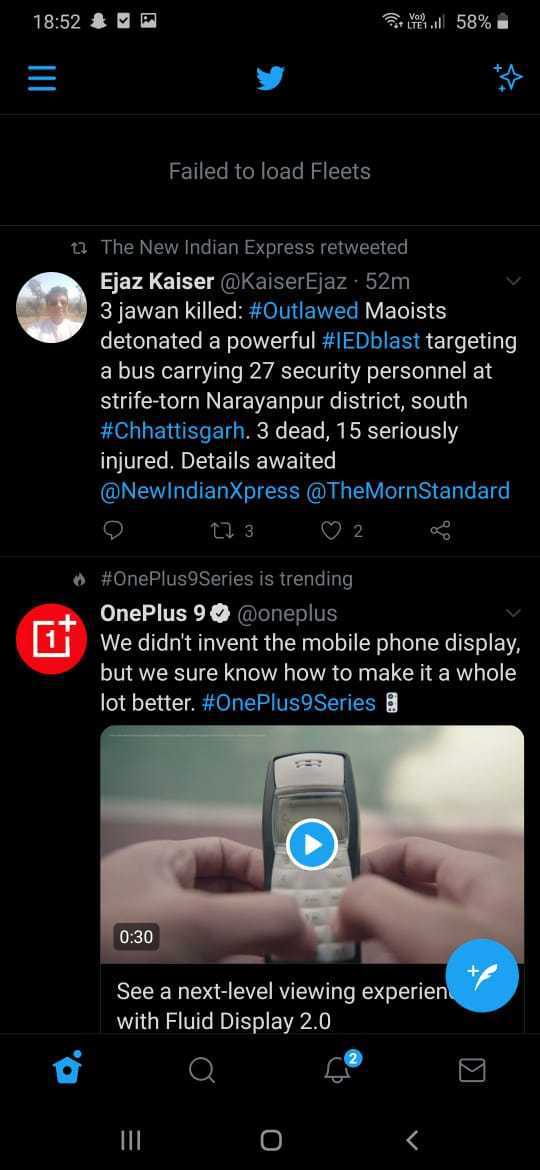Open the hamburger navigation menu
The image size is (540, 1170).
click(x=42, y=78)
